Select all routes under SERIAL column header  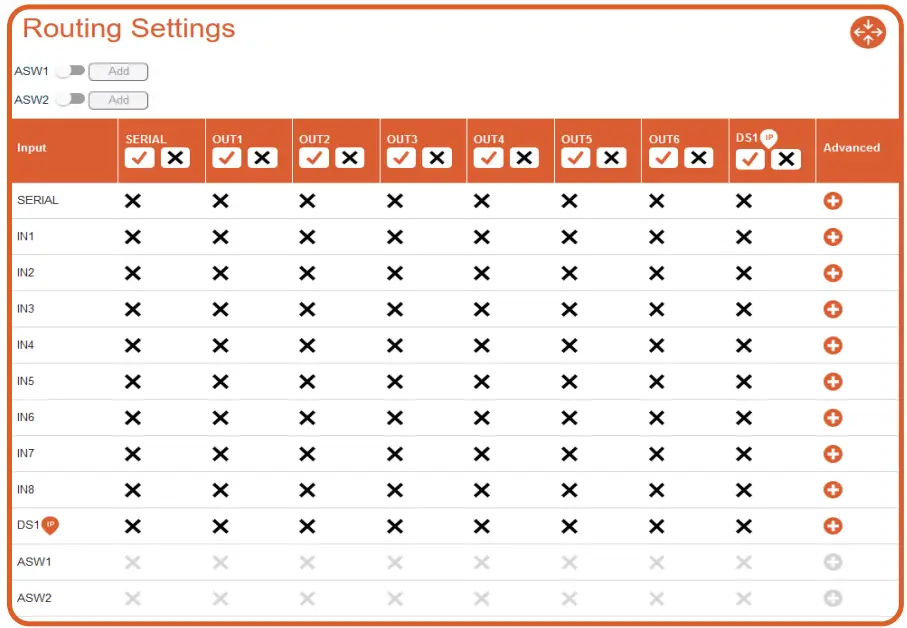click(139, 158)
